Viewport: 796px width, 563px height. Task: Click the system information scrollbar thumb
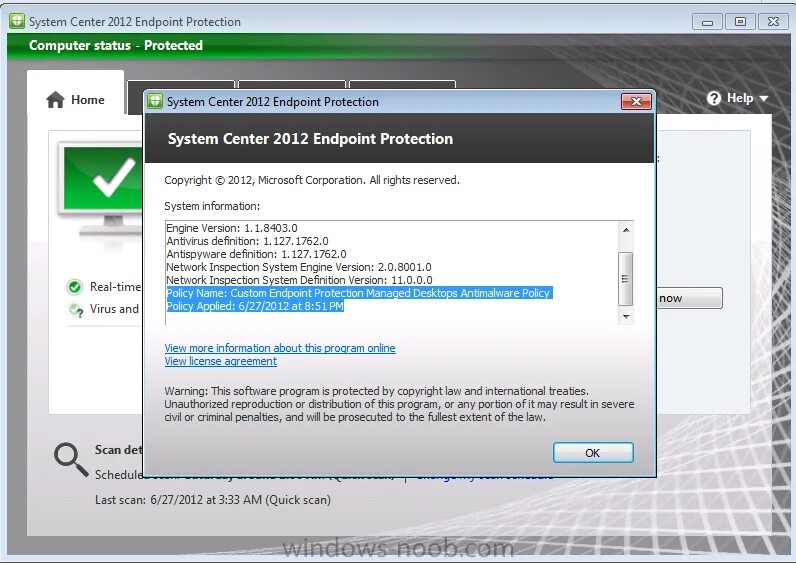click(x=625, y=279)
